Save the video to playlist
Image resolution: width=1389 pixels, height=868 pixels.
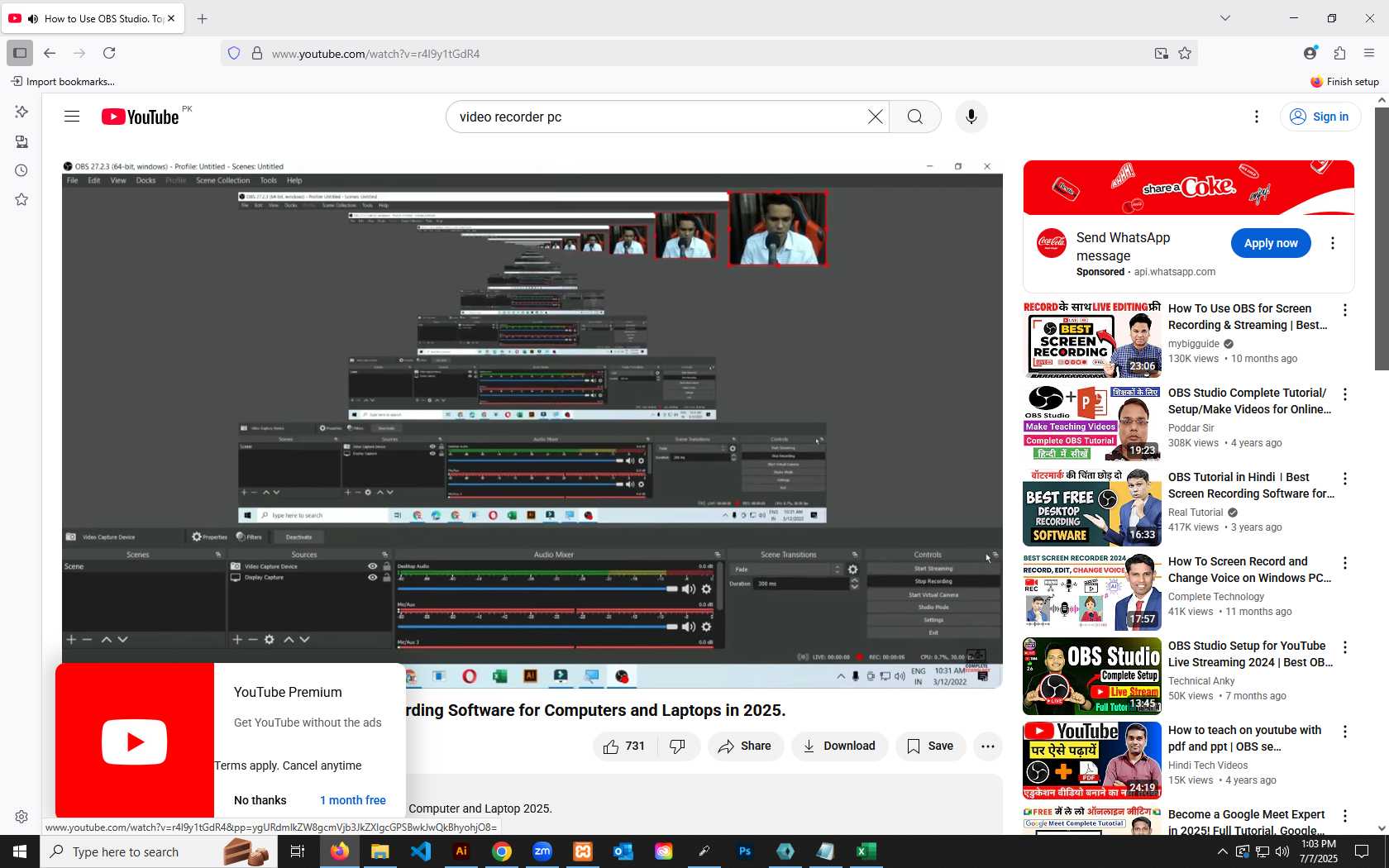point(930,746)
